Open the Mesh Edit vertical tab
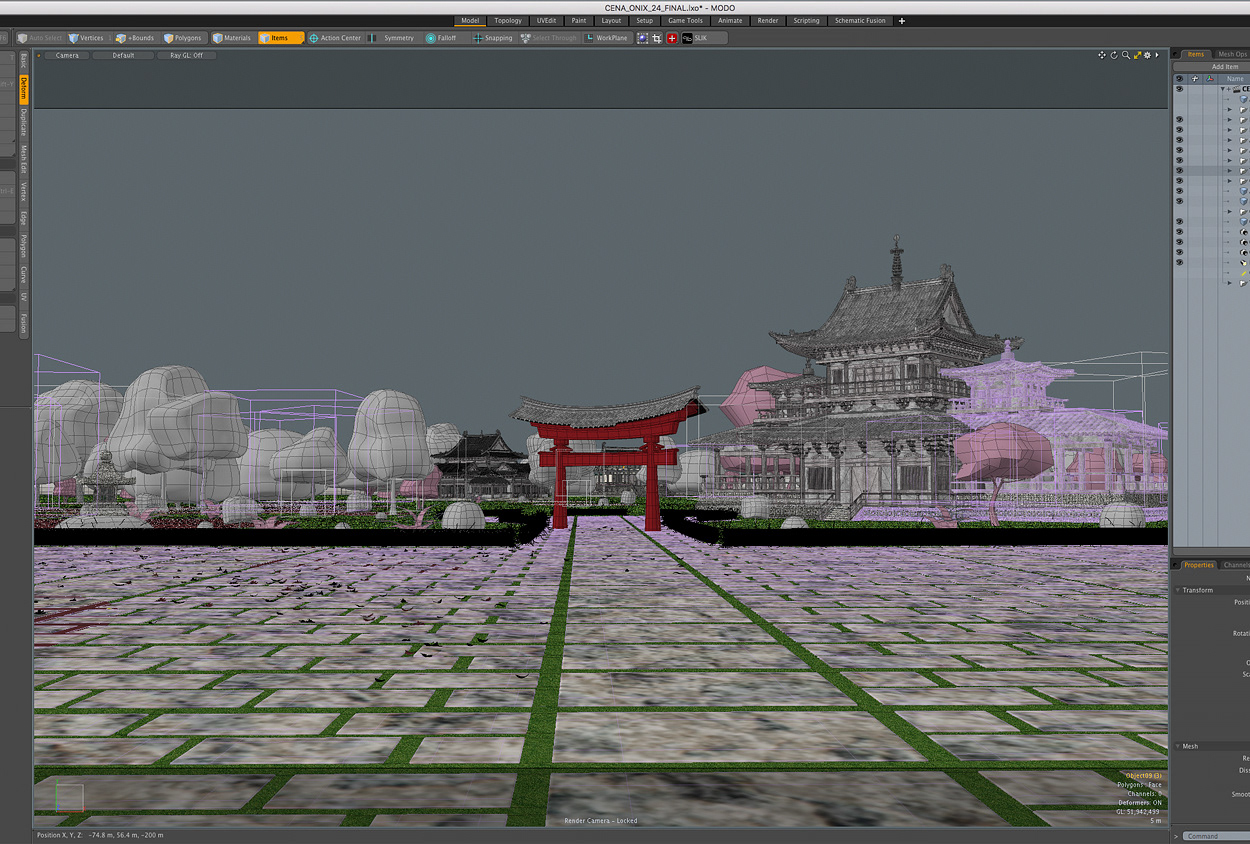This screenshot has height=844, width=1250. (x=24, y=160)
